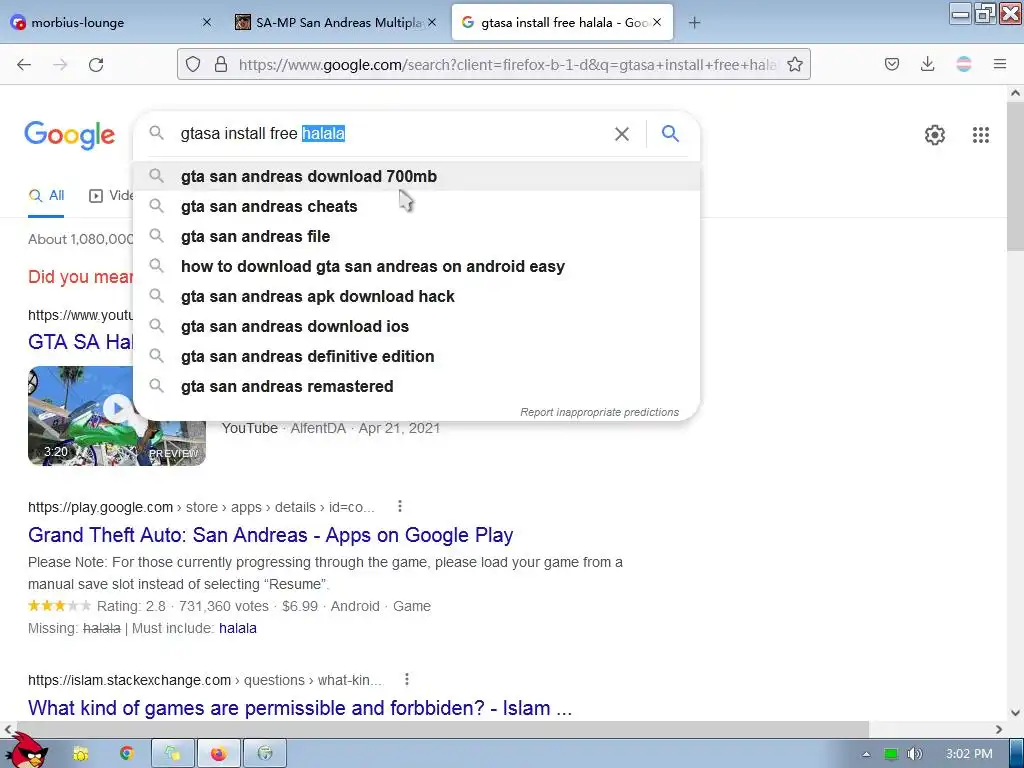Save page to Pocket
1024x768 pixels.
(891, 64)
